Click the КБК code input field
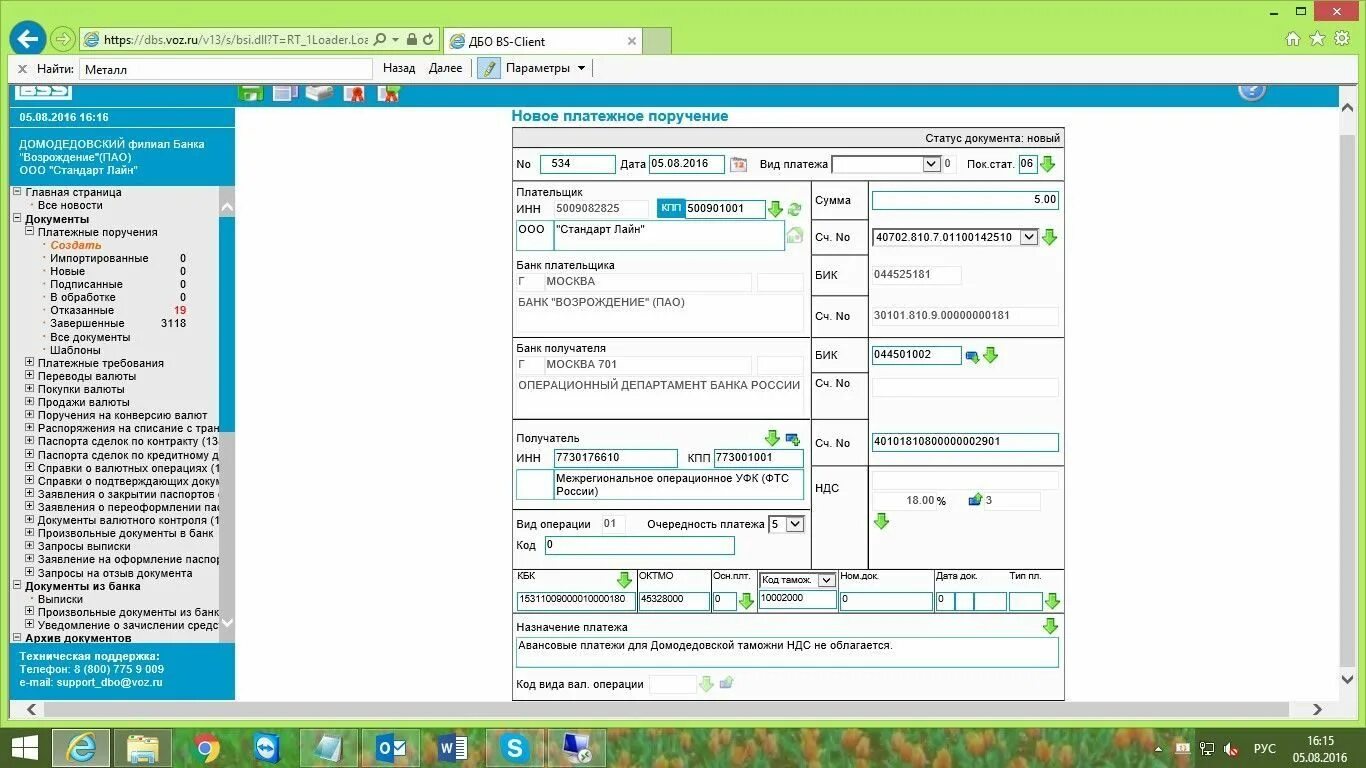The width and height of the screenshot is (1366, 768). click(576, 600)
